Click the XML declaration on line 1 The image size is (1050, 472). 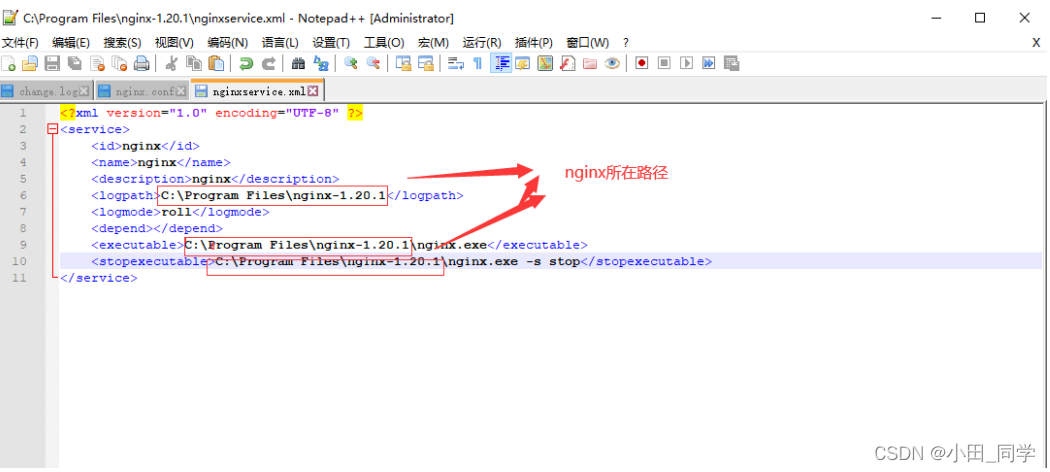(212, 113)
